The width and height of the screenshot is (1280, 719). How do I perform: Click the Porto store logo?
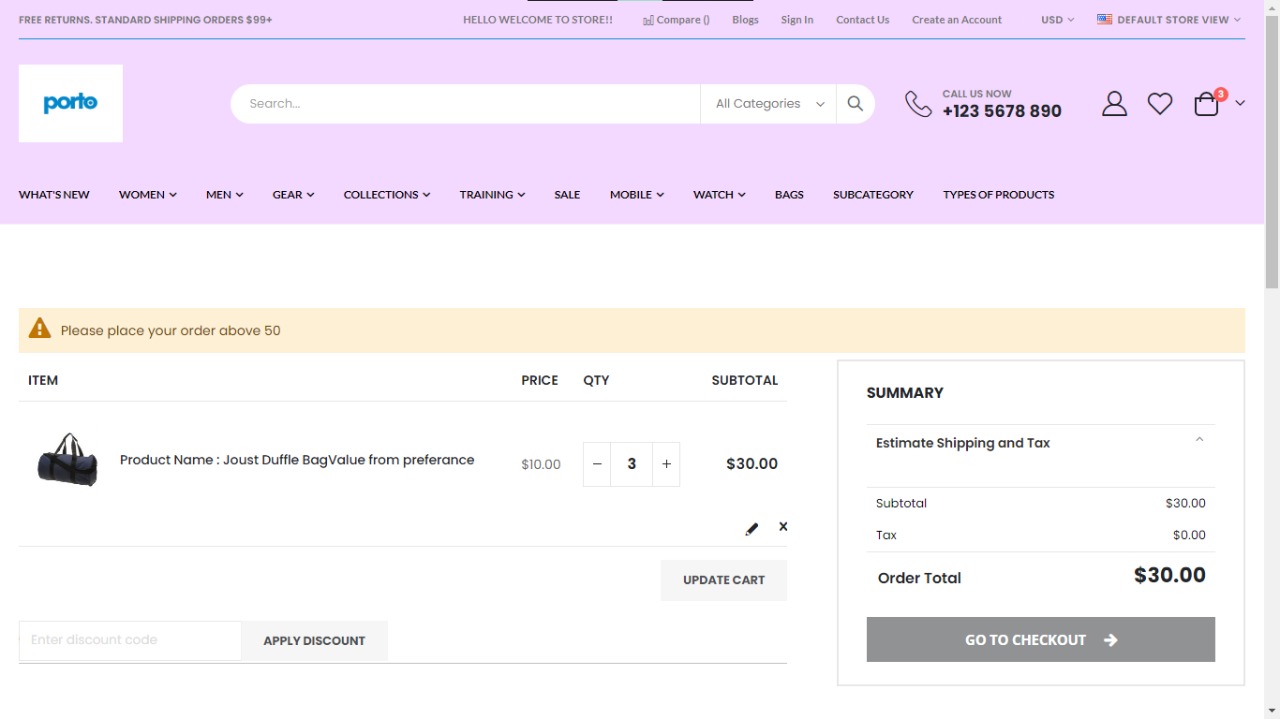click(70, 103)
